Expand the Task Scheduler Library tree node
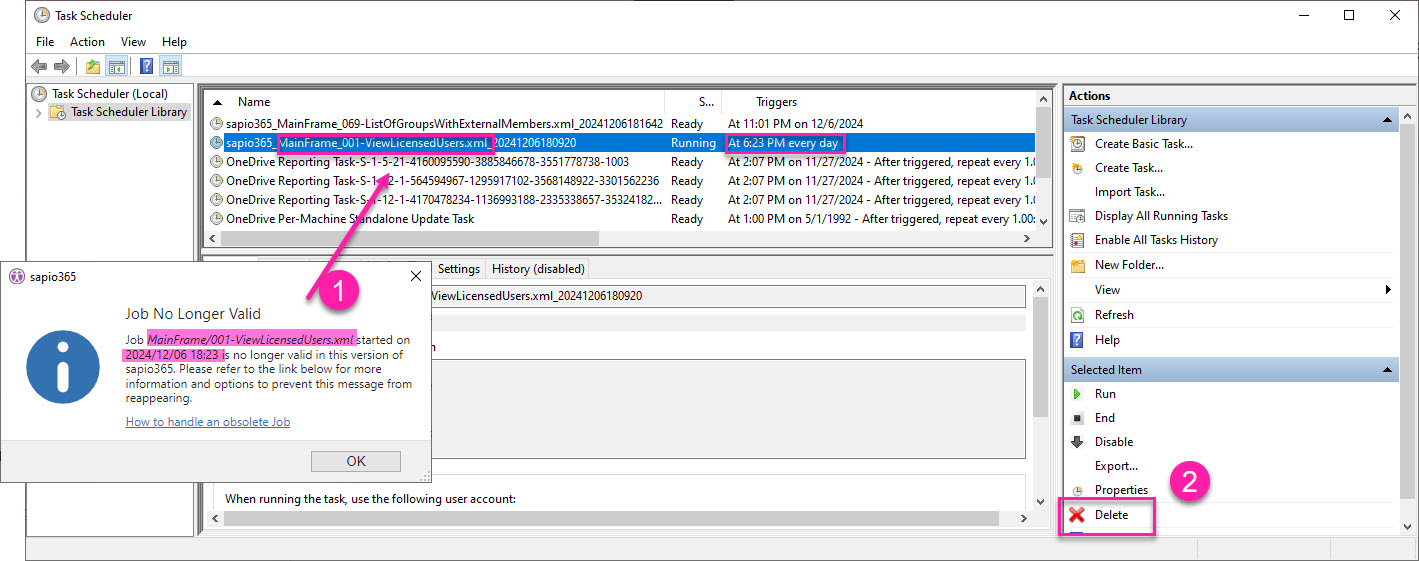The image size is (1419, 561). (x=39, y=113)
